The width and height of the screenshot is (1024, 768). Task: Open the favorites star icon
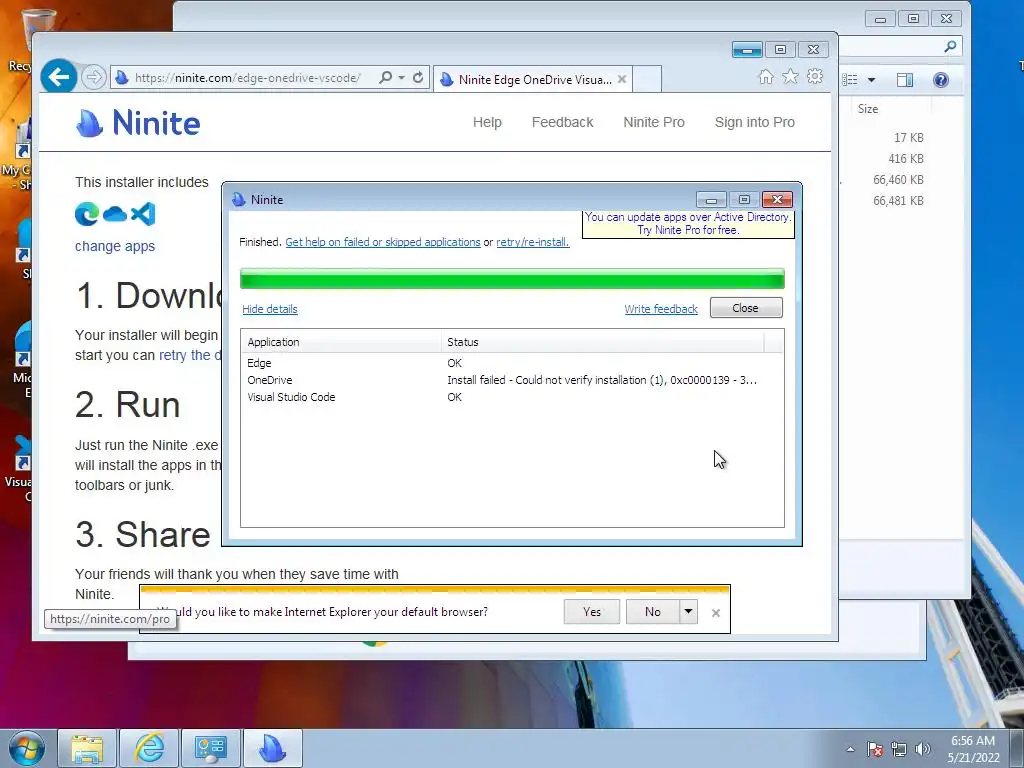click(790, 77)
